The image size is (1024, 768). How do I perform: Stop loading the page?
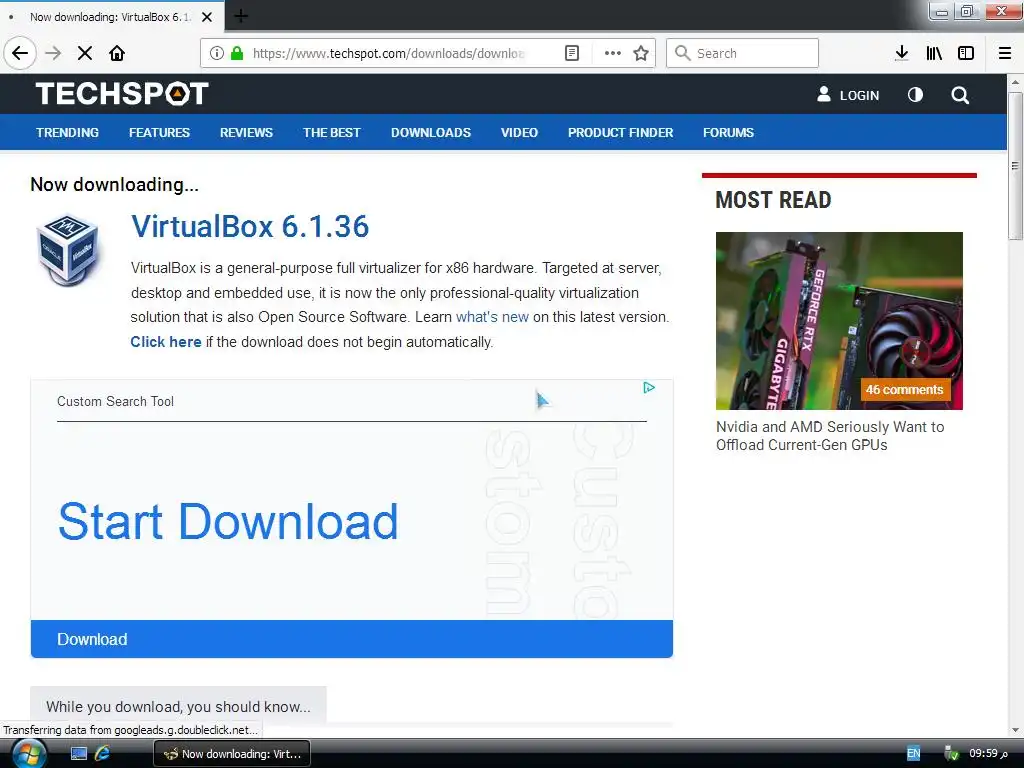(x=85, y=53)
